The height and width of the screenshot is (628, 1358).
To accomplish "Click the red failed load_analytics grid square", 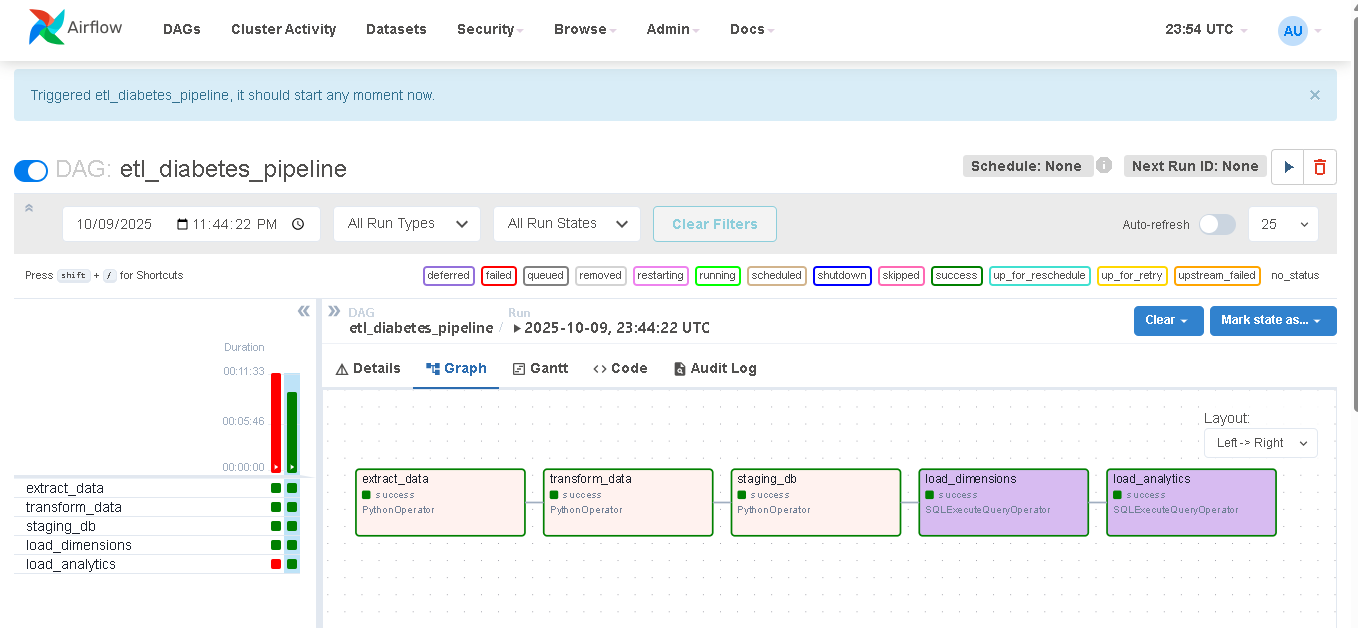I will [x=276, y=564].
